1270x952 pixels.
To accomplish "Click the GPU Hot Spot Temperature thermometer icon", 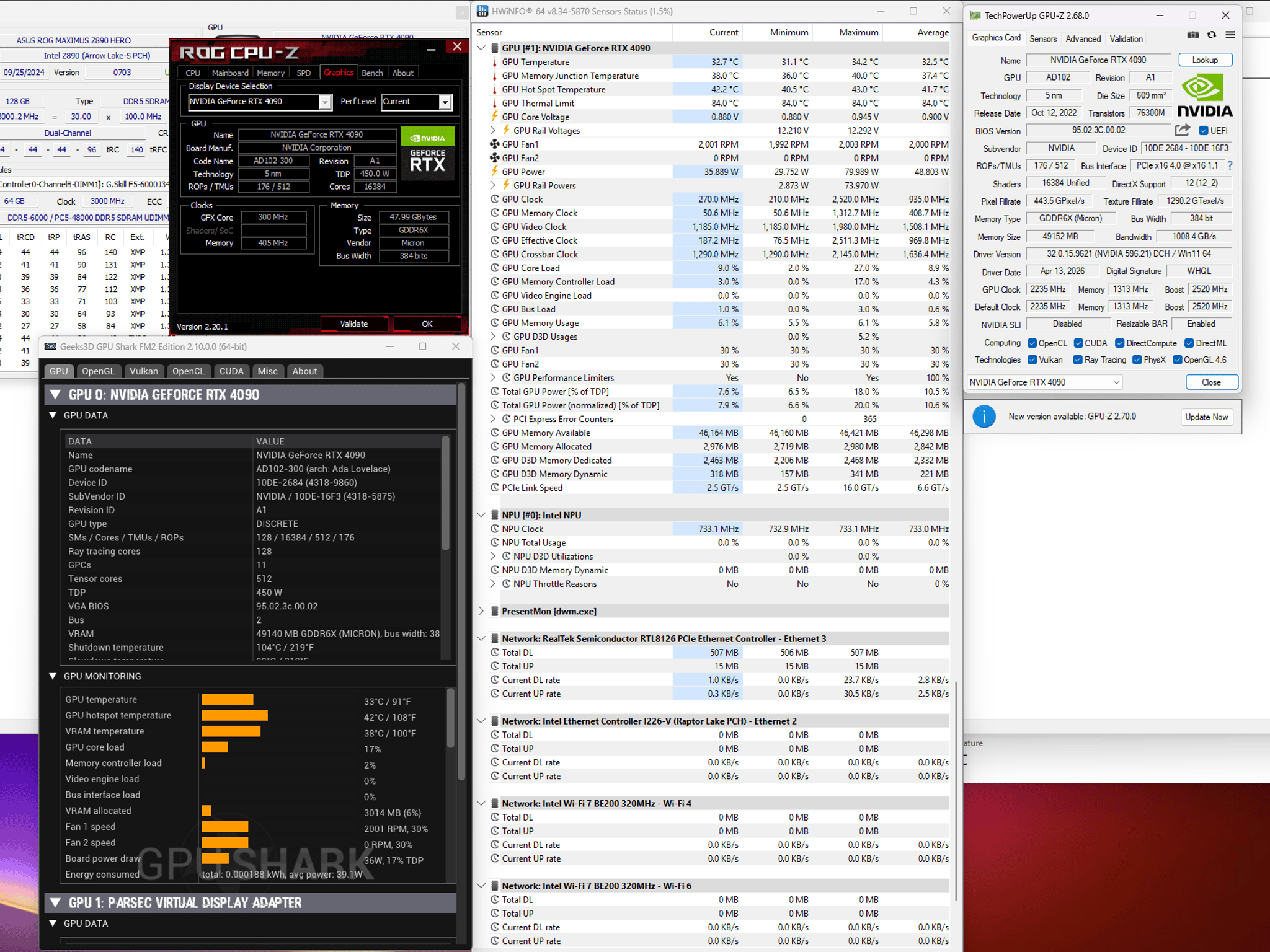I will pyautogui.click(x=494, y=89).
